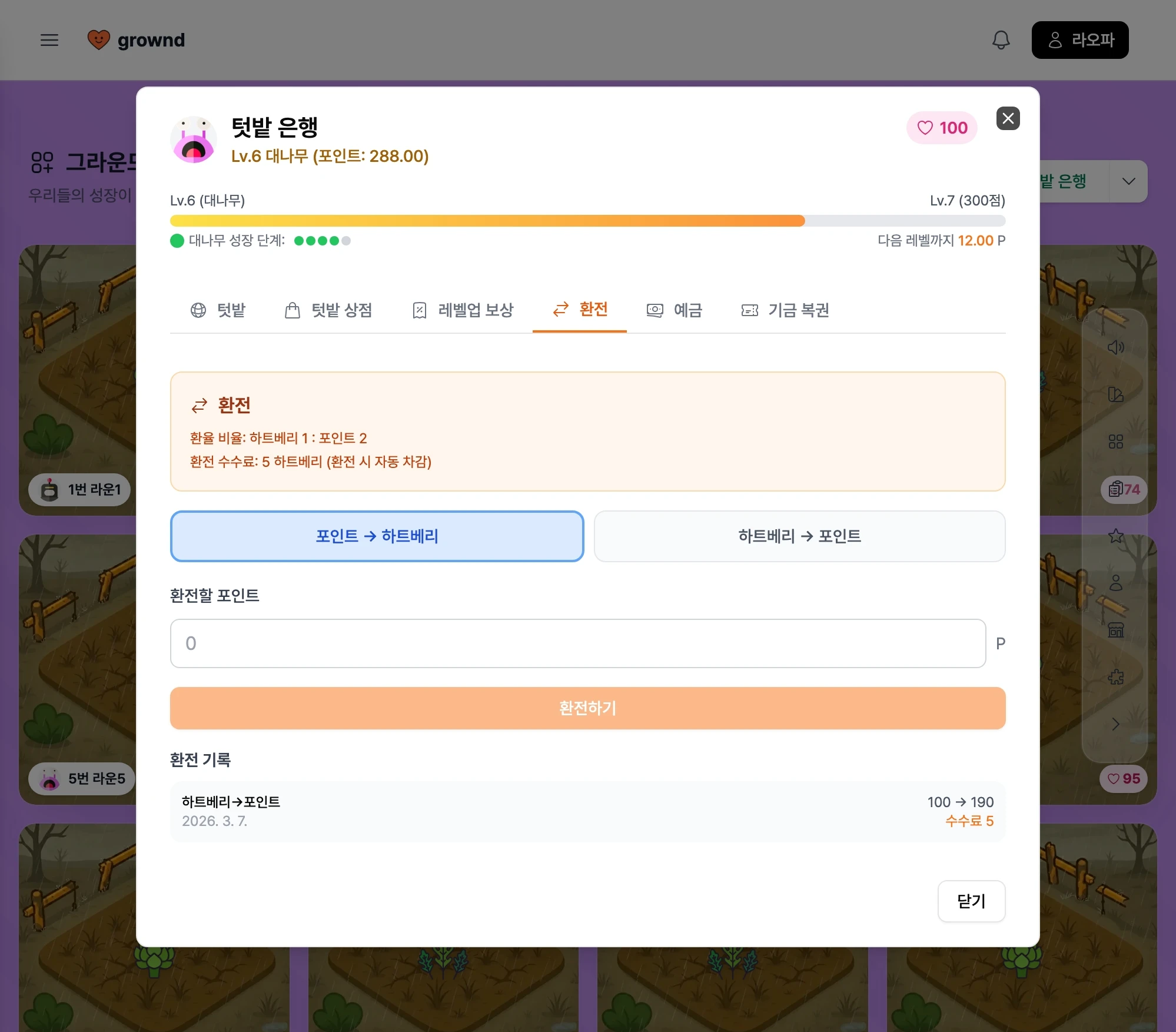Screen dimensions: 1176x1032
Task: Click the 환전할 포인트 input field
Action: click(x=577, y=643)
